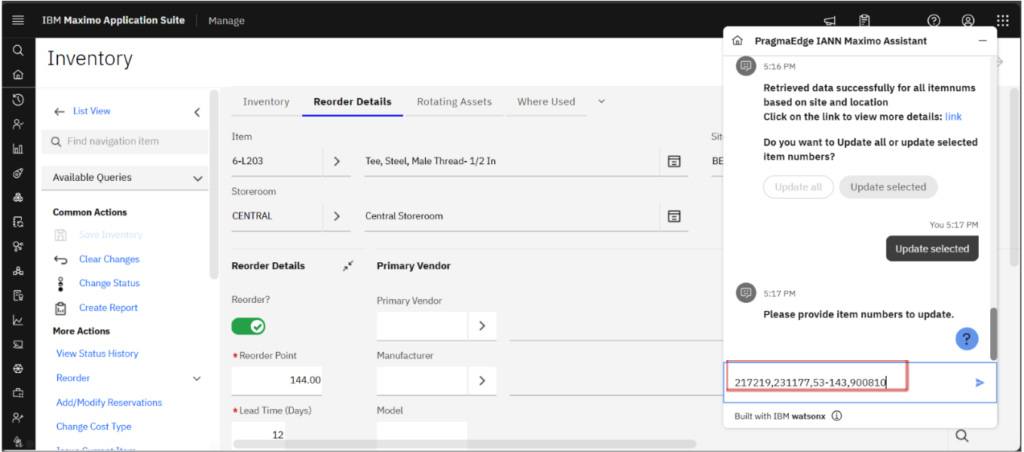Viewport: 1024px width, 452px height.
Task: Click the Create Report clipboard icon
Action: point(61,308)
